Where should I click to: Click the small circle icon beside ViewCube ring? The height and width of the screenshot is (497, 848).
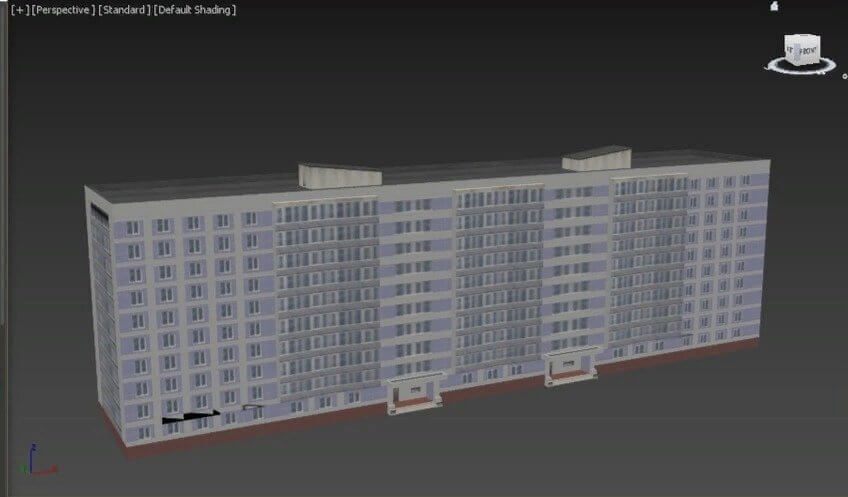point(844,76)
